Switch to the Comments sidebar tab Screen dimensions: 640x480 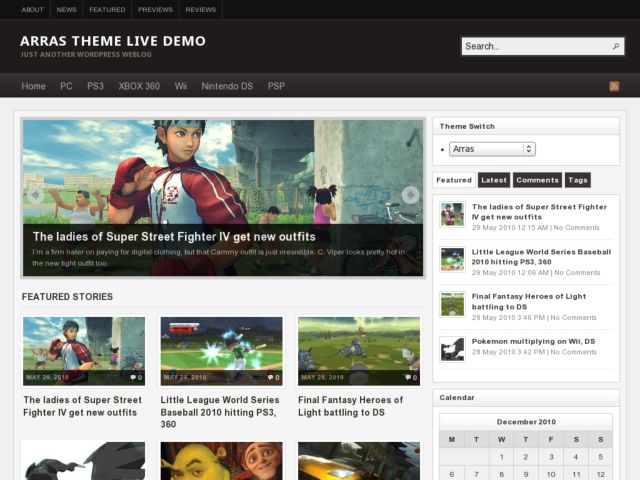[537, 180]
